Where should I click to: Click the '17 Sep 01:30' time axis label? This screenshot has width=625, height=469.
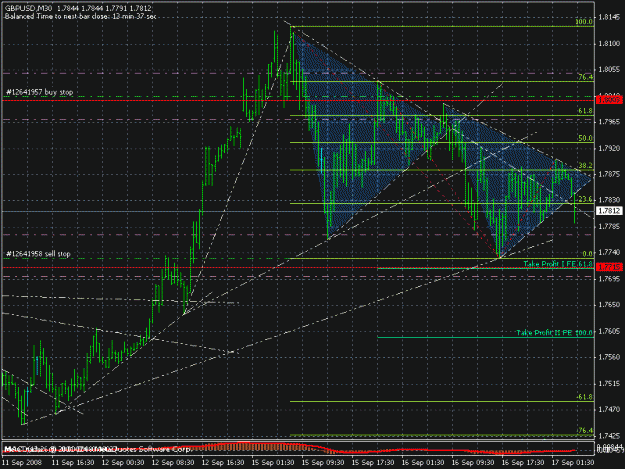(x=572, y=463)
